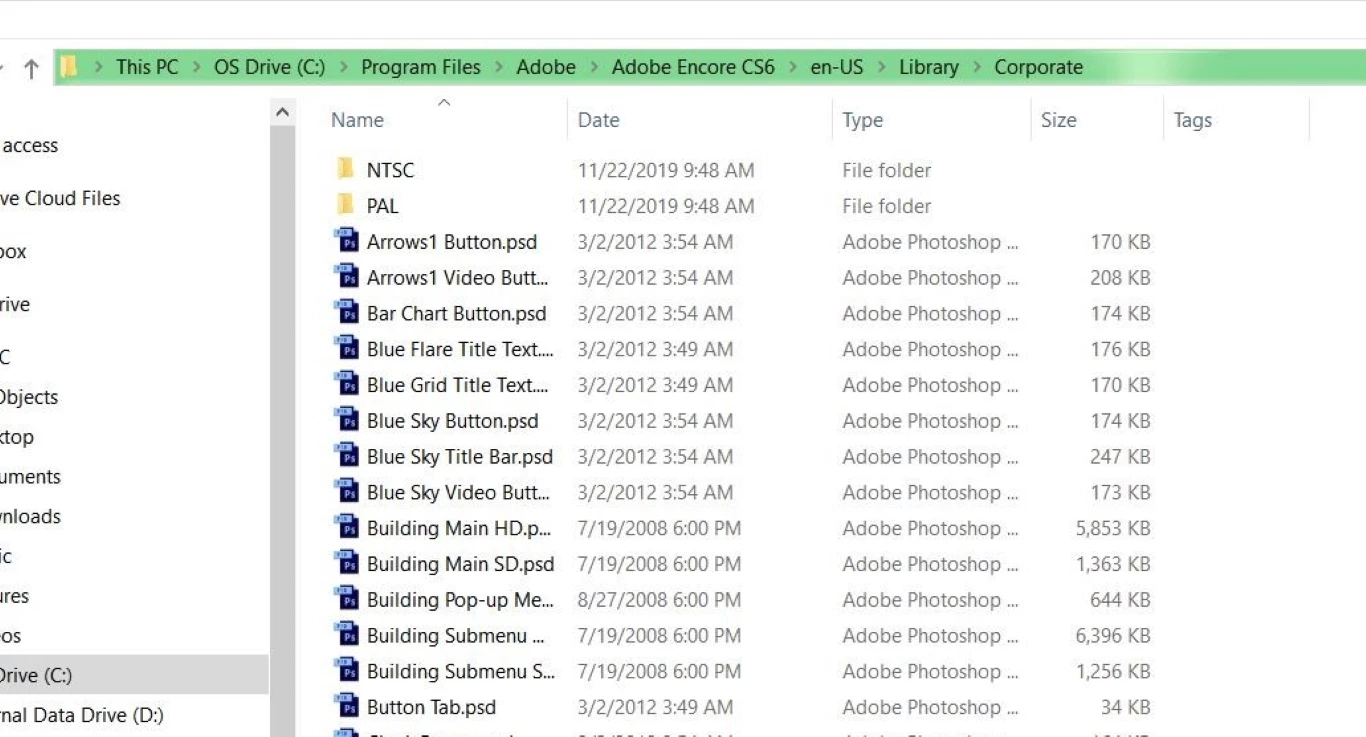Click date 8/27/2008 6:00 PM
Screen dimensions: 1366x737
[660, 600]
